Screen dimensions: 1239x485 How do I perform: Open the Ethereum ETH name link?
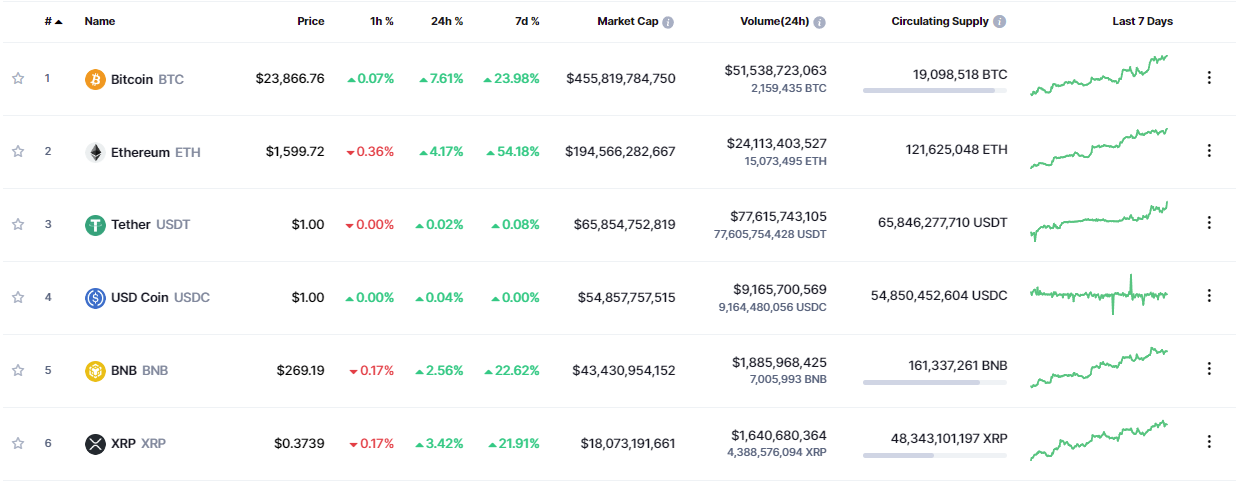(x=156, y=152)
